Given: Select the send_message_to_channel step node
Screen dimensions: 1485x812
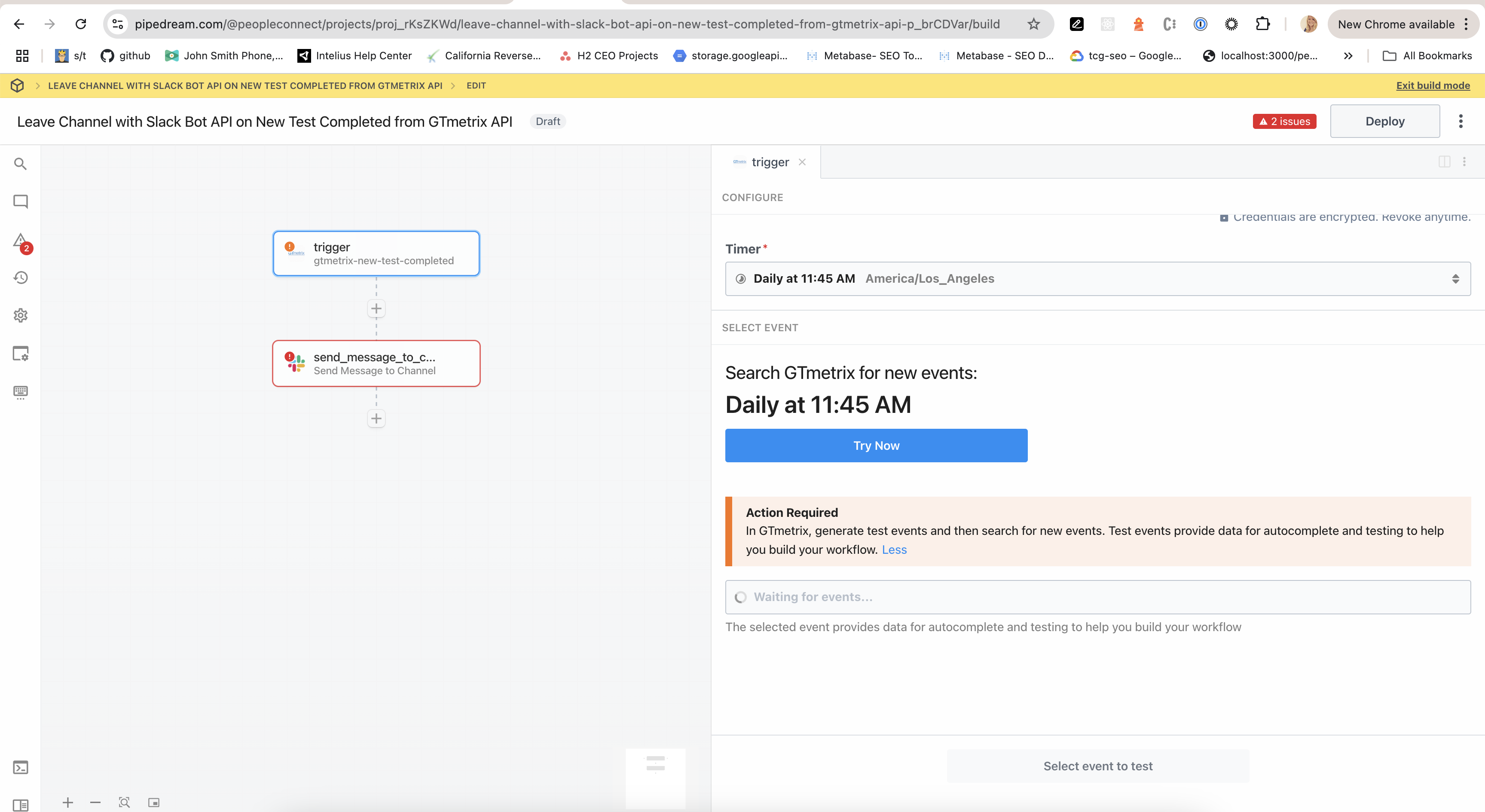Looking at the screenshot, I should pyautogui.click(x=376, y=363).
